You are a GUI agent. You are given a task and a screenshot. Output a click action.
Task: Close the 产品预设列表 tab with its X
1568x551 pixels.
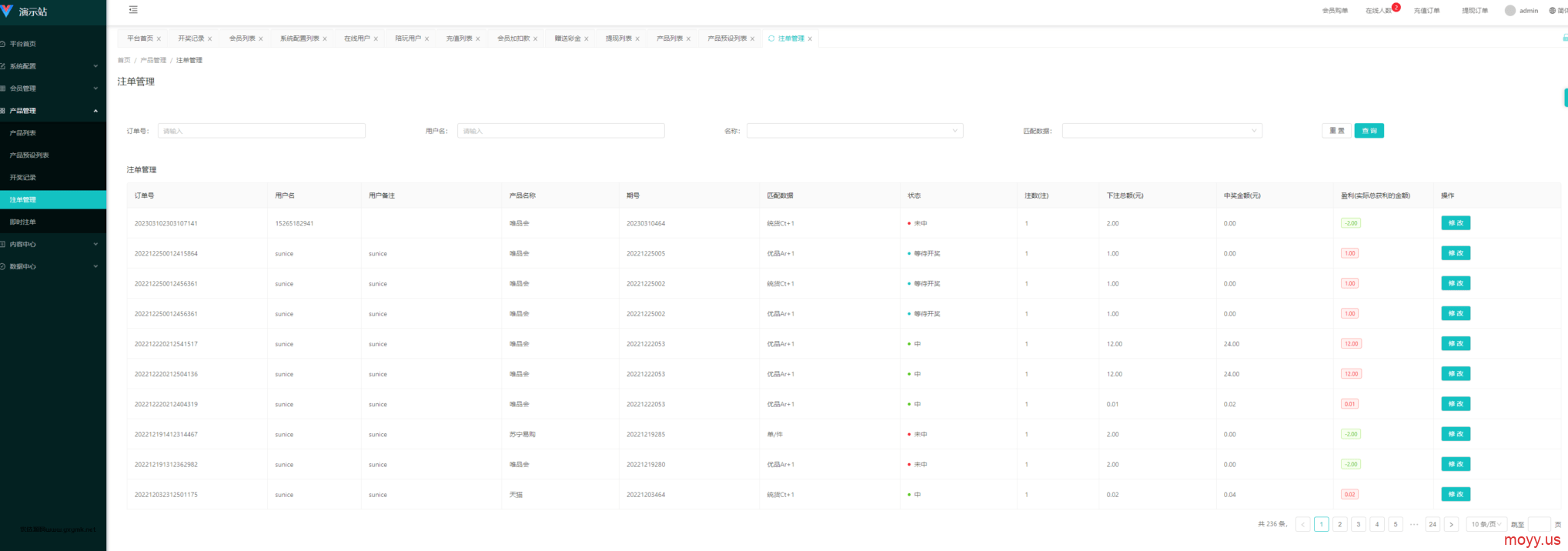tap(752, 38)
